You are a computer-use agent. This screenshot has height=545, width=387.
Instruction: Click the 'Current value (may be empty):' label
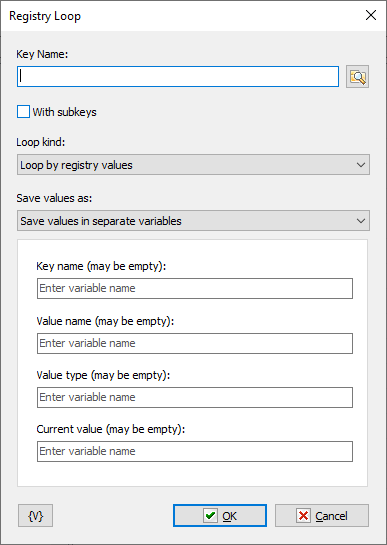coord(111,429)
